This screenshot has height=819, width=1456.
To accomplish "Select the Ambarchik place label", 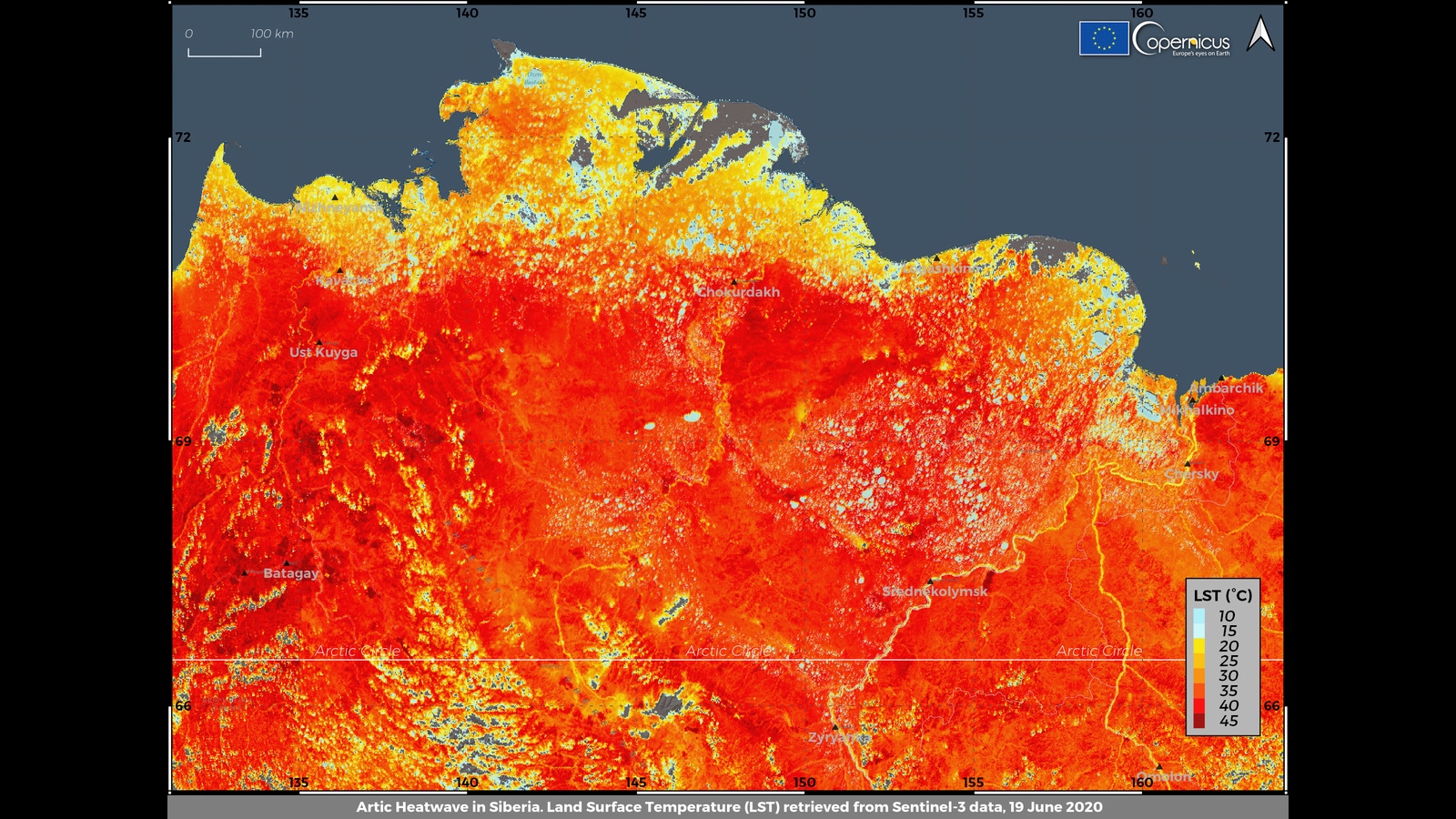I will (1226, 389).
